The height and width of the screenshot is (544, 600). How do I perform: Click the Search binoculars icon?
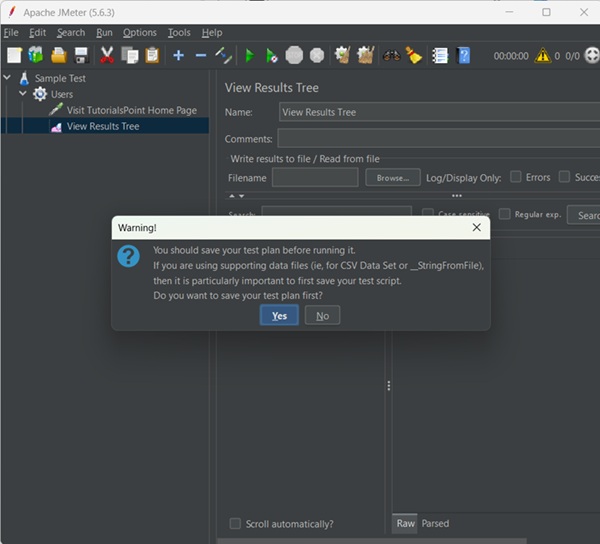click(391, 55)
